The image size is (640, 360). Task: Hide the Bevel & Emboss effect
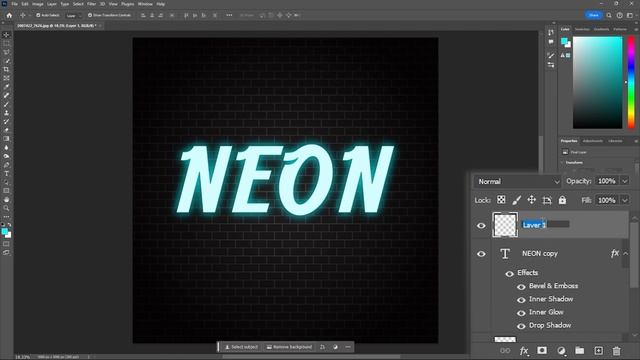tap(521, 287)
